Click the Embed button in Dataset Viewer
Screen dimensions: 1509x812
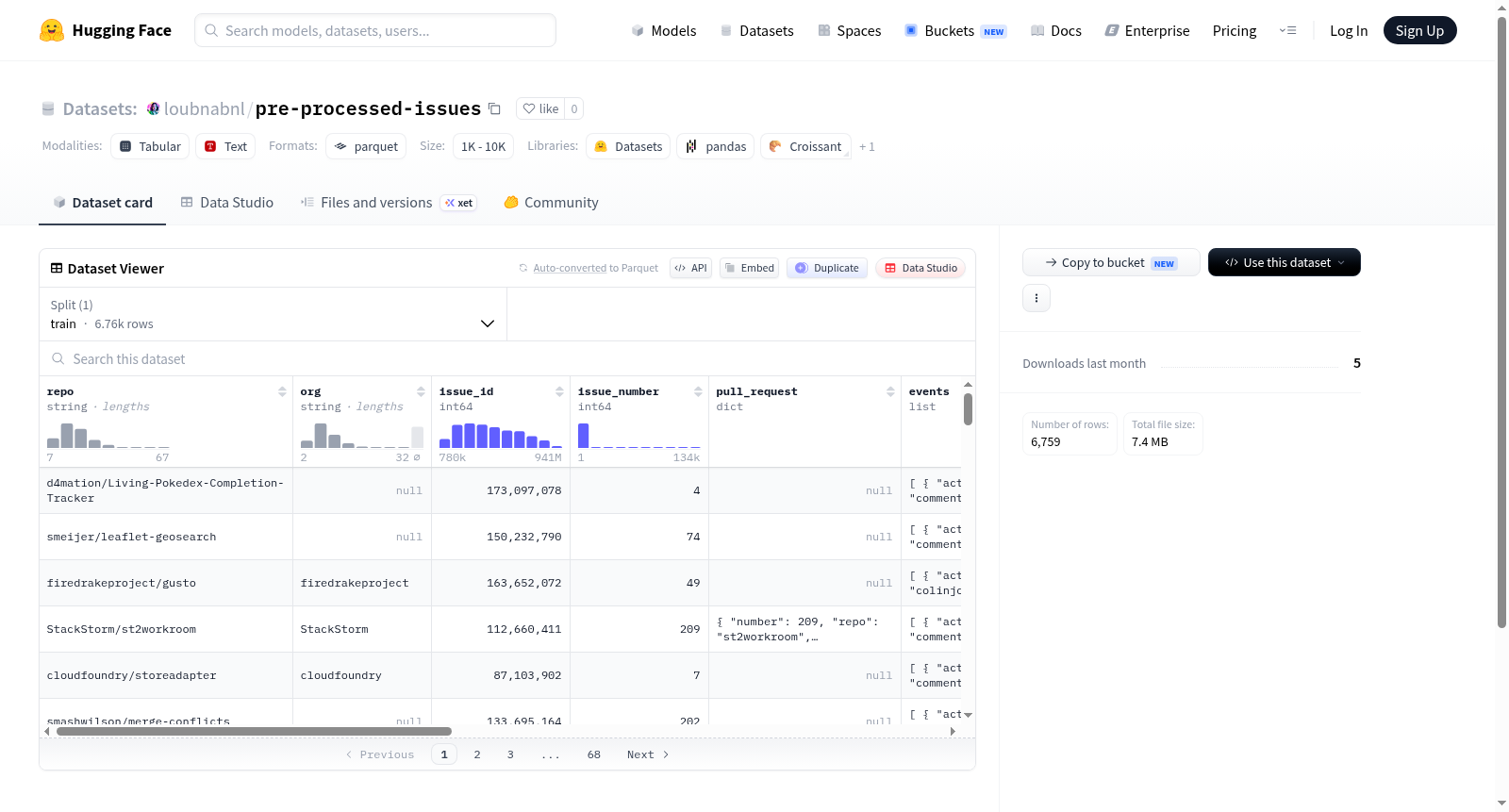(750, 268)
